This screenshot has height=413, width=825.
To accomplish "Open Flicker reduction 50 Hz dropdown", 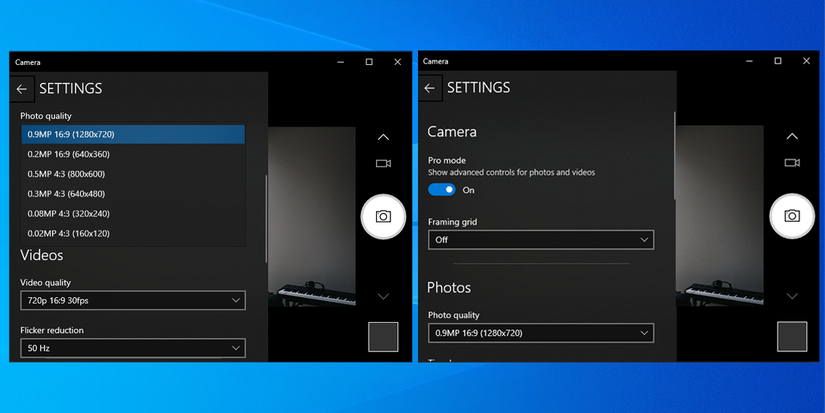I will tap(133, 348).
